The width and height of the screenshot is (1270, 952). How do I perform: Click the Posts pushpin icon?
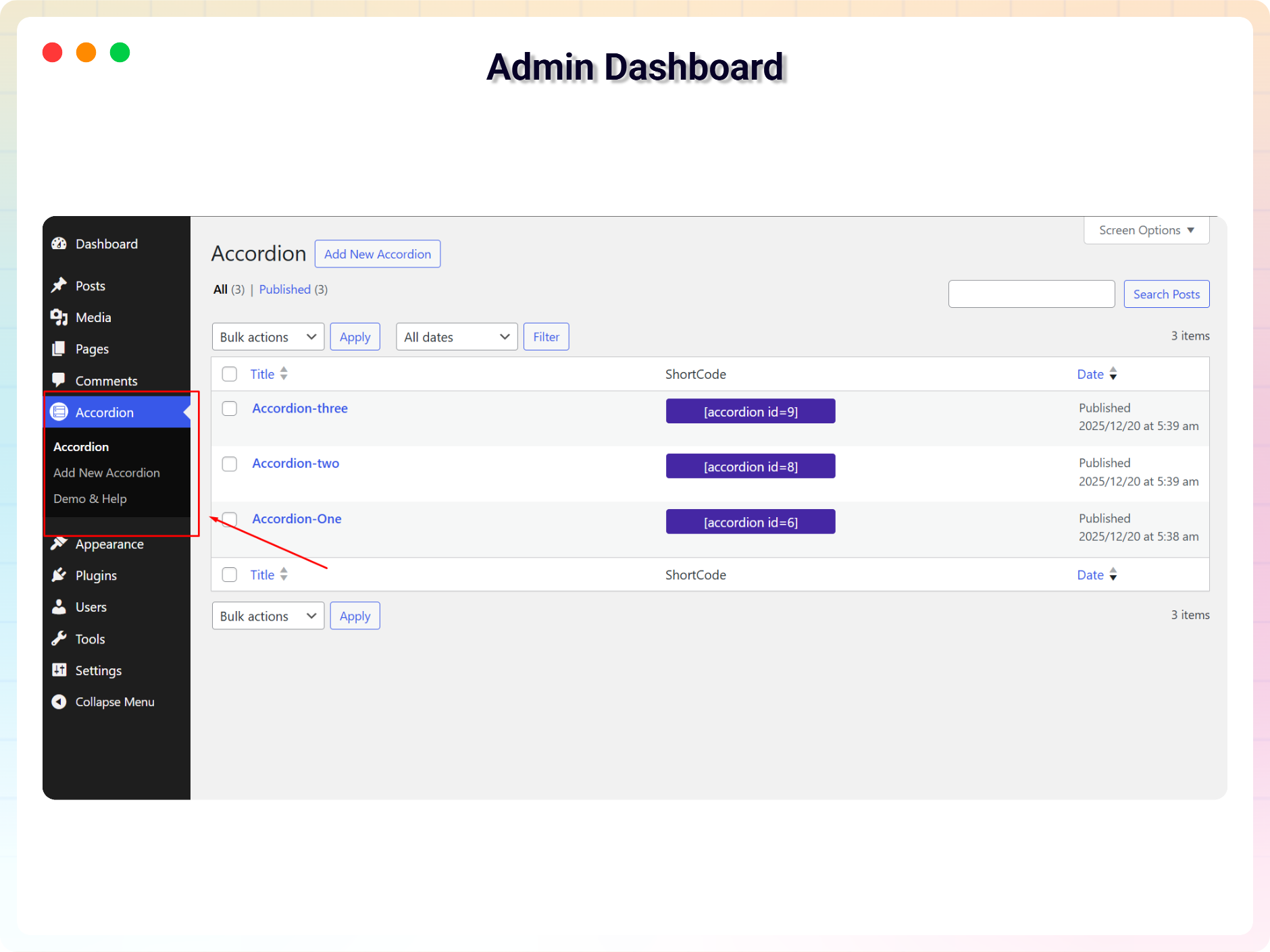[59, 286]
